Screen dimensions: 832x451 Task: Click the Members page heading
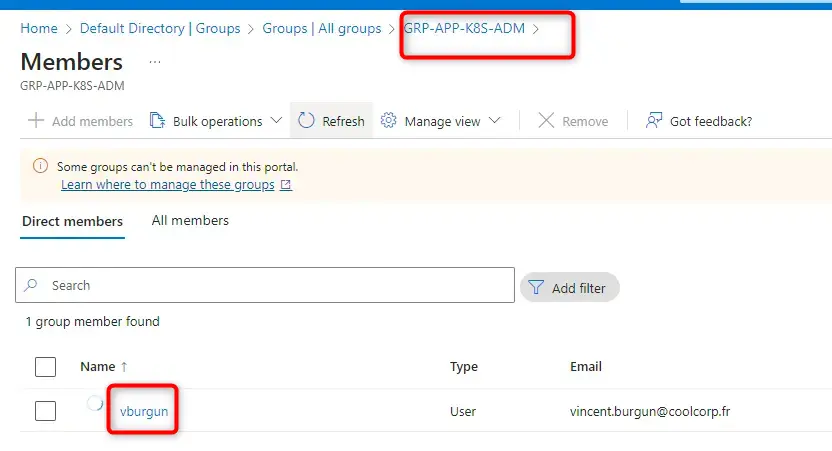click(x=72, y=62)
